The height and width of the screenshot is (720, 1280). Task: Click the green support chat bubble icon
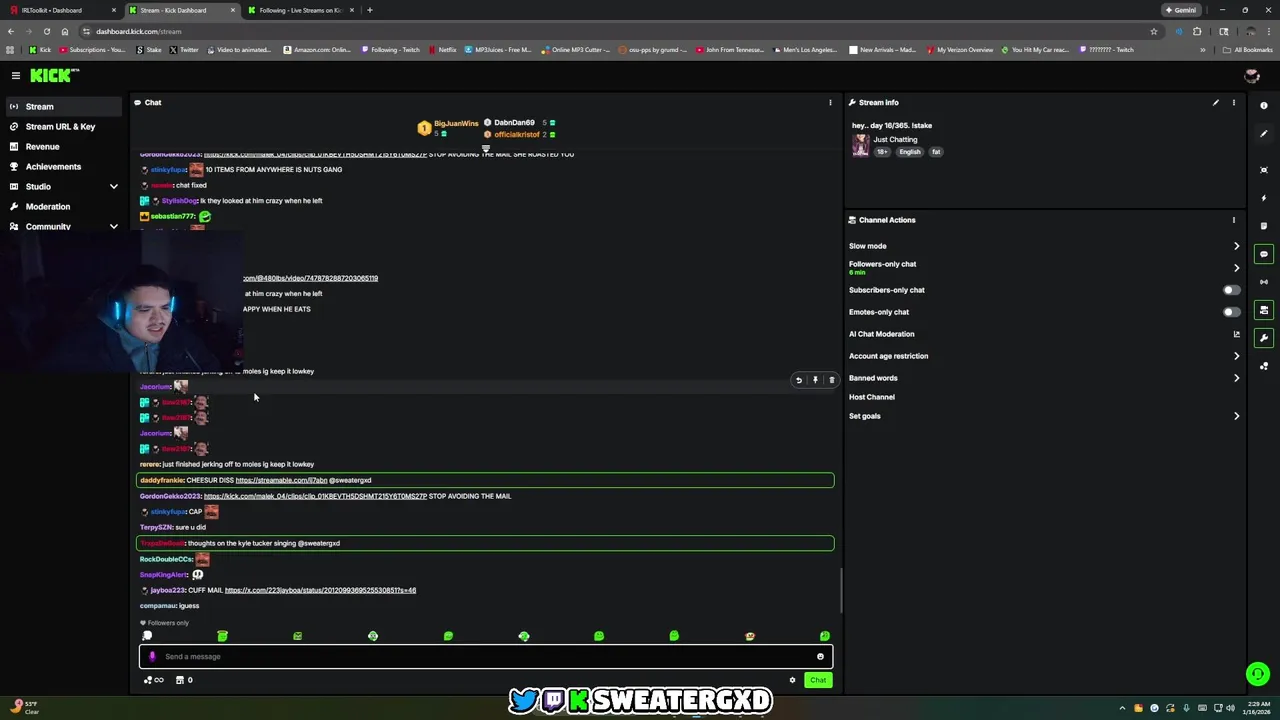tap(1258, 674)
